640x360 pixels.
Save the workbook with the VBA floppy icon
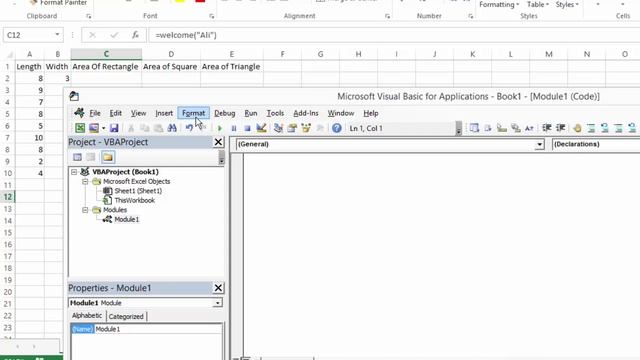click(x=114, y=128)
